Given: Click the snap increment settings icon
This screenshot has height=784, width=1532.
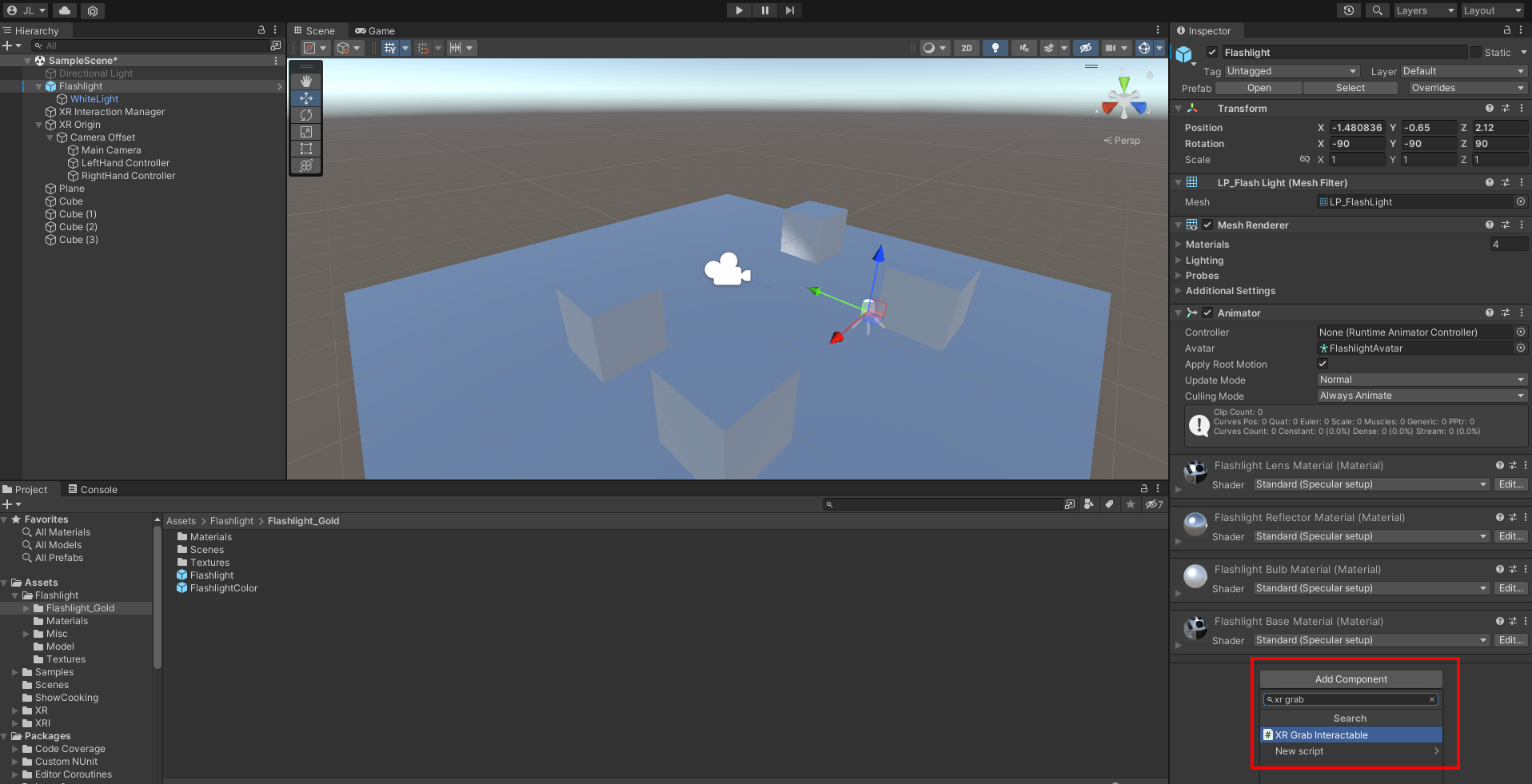Looking at the screenshot, I should [x=454, y=48].
